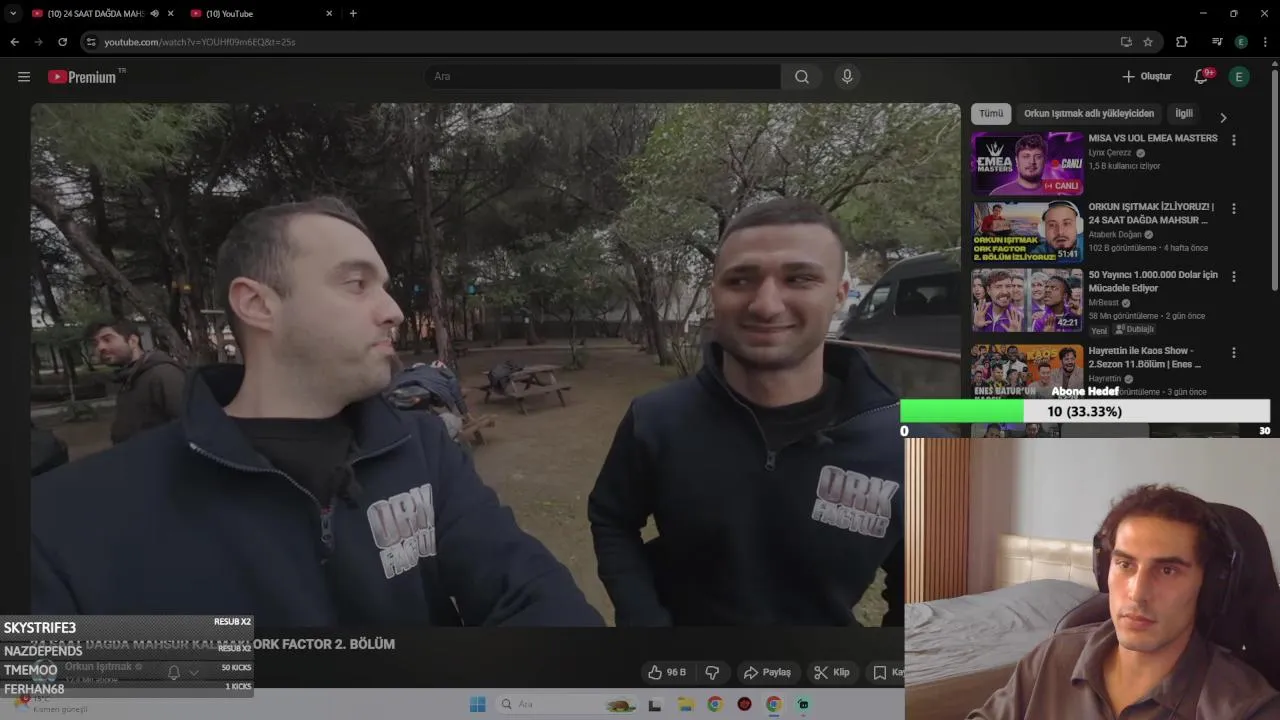
Task: Show more filter chips with right chevron
Action: pyautogui.click(x=1223, y=117)
